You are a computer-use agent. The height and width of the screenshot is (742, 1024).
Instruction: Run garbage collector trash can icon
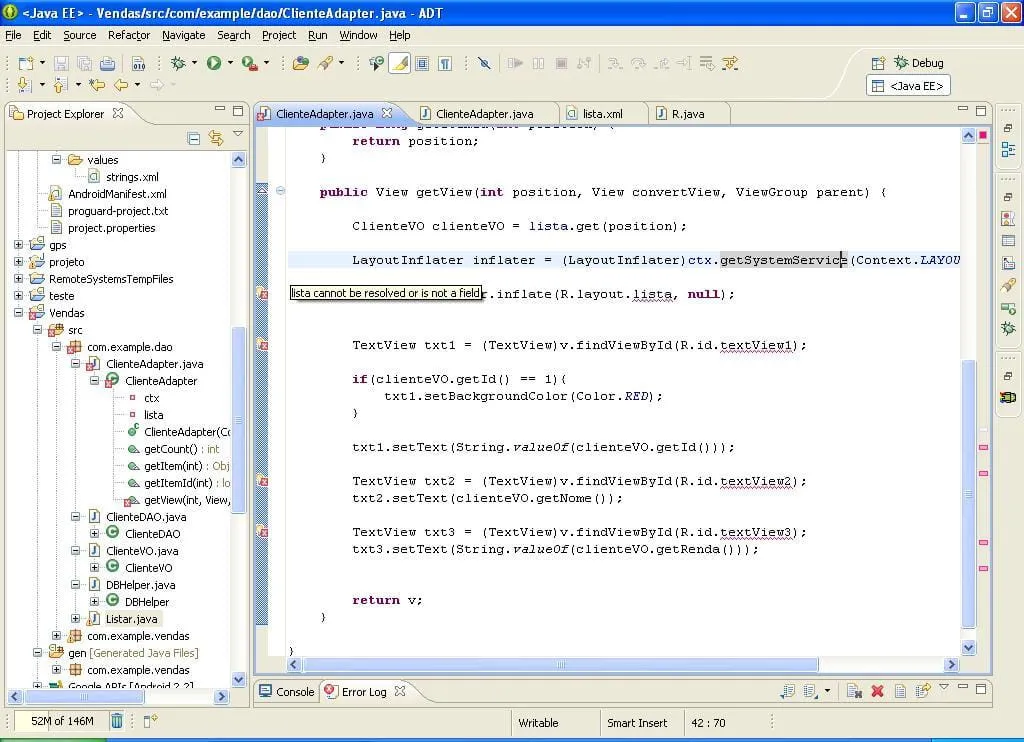[117, 720]
